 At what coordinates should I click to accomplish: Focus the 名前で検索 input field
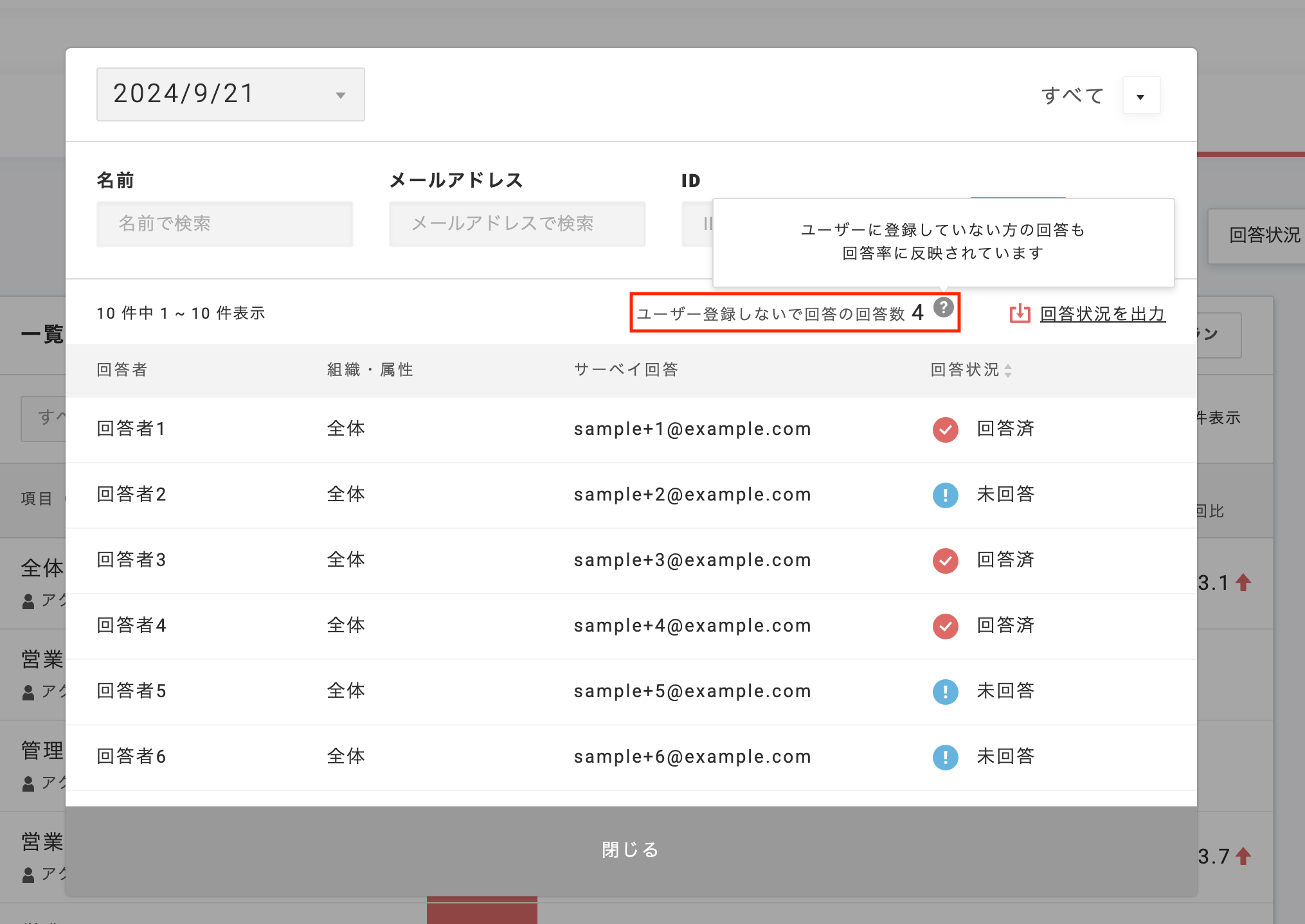point(224,224)
